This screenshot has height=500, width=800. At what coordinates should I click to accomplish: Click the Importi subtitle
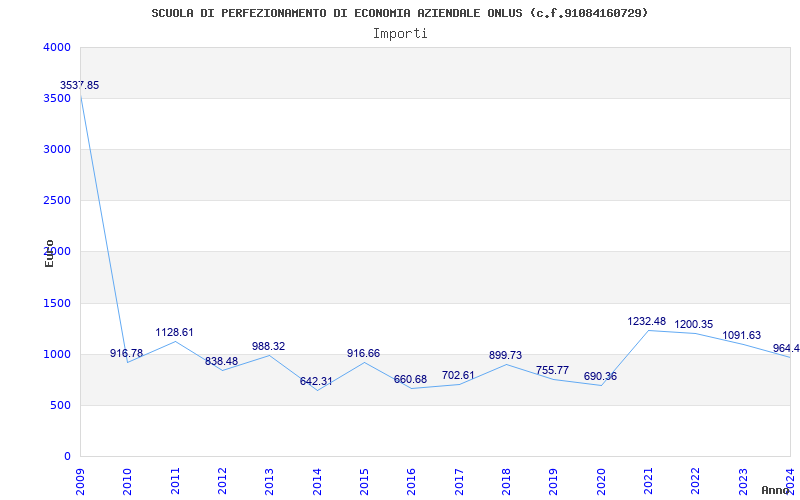[400, 33]
